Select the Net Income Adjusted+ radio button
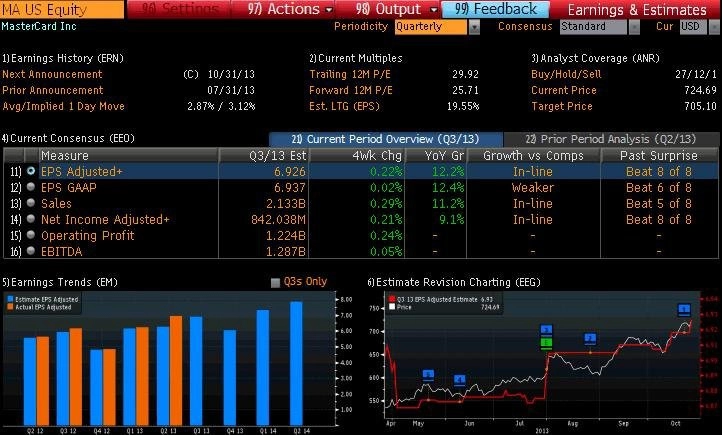Viewport: 722px width, 435px height. click(x=31, y=219)
